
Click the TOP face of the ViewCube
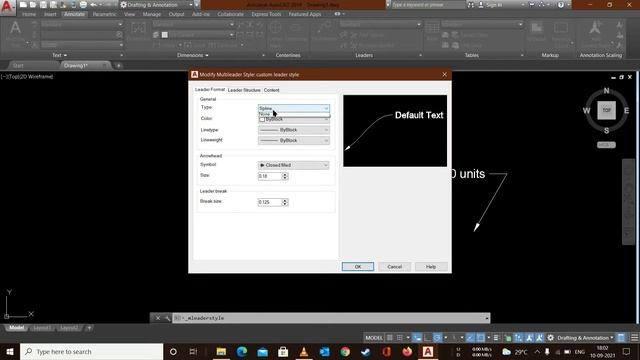tap(607, 110)
